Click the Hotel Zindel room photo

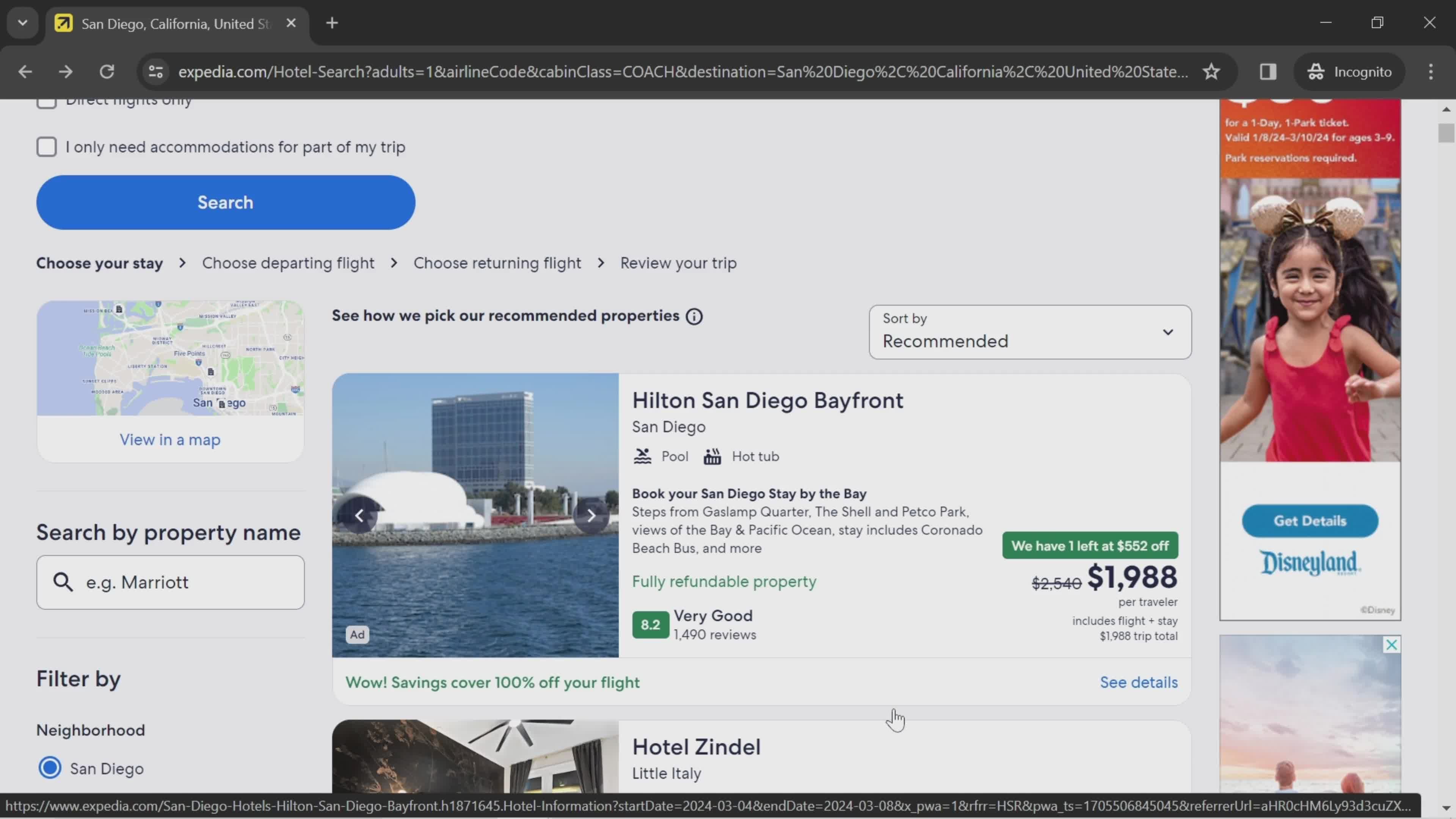point(475,756)
